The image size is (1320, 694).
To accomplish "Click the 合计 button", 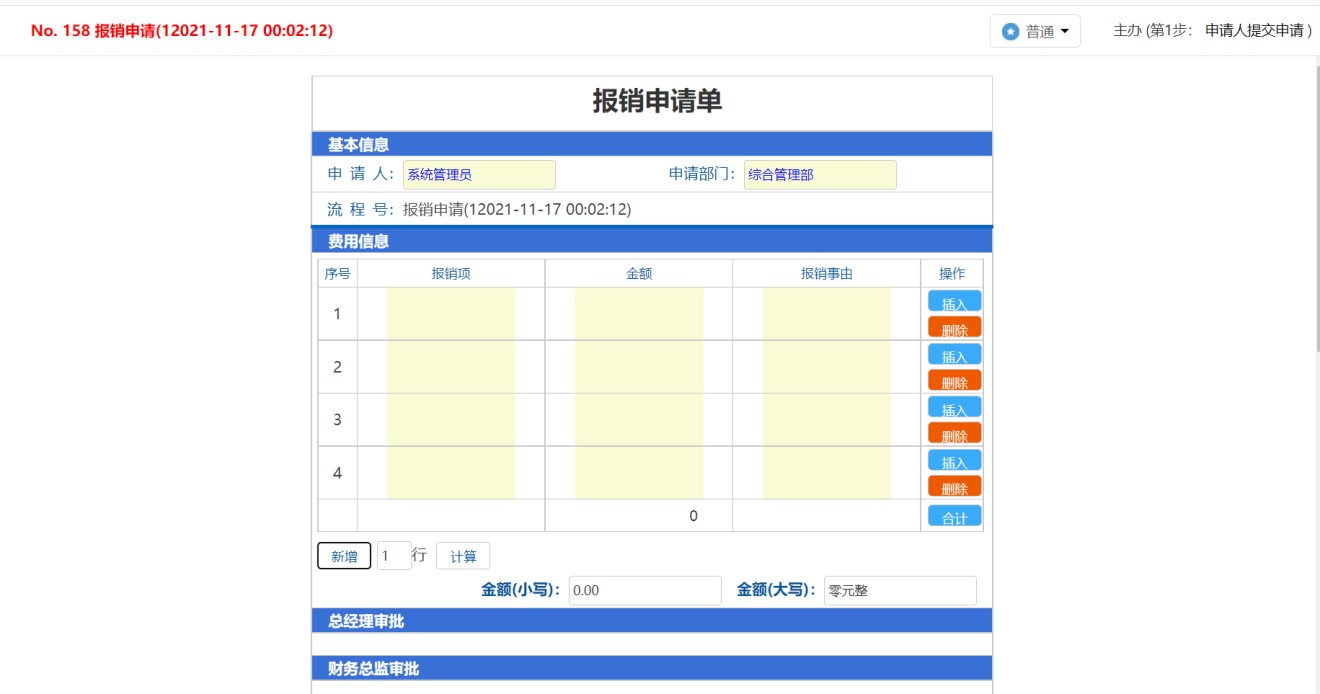I will coord(955,516).
